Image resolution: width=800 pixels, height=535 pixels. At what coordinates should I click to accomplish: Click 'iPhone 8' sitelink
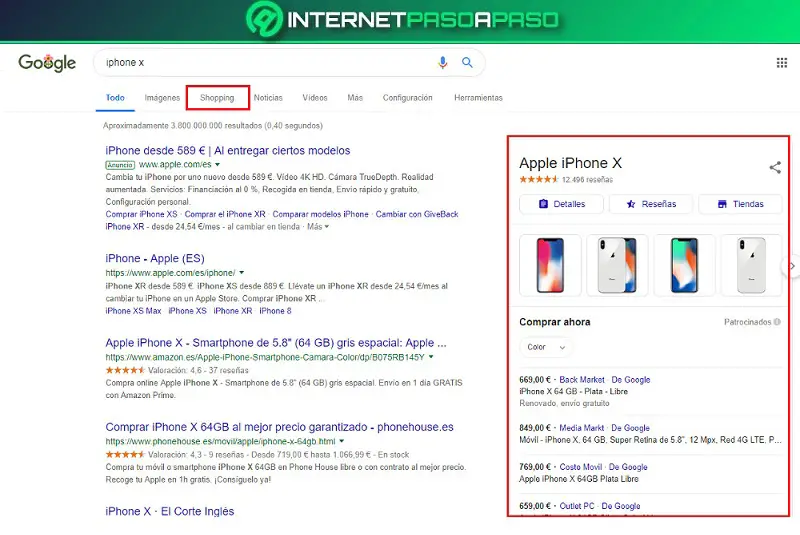(x=275, y=311)
